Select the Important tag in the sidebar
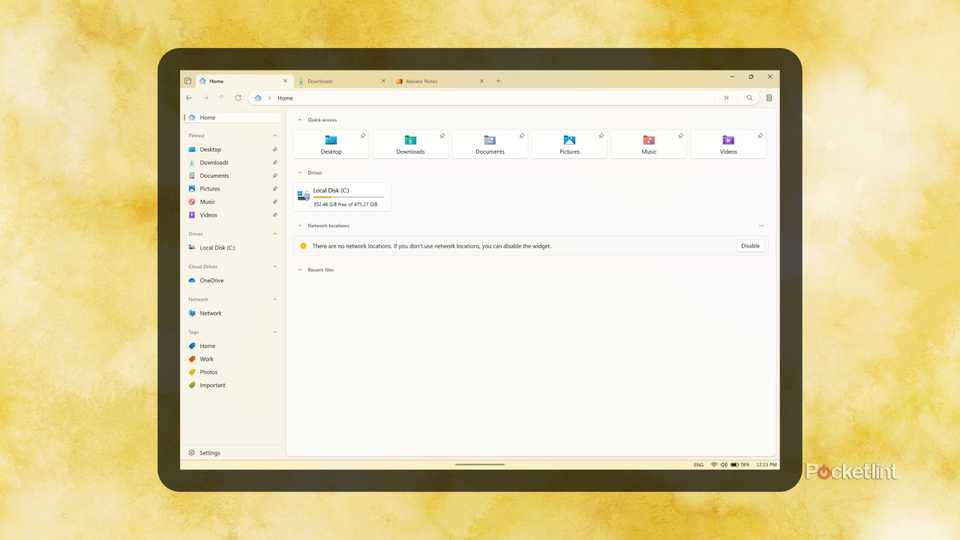 pyautogui.click(x=233, y=386)
